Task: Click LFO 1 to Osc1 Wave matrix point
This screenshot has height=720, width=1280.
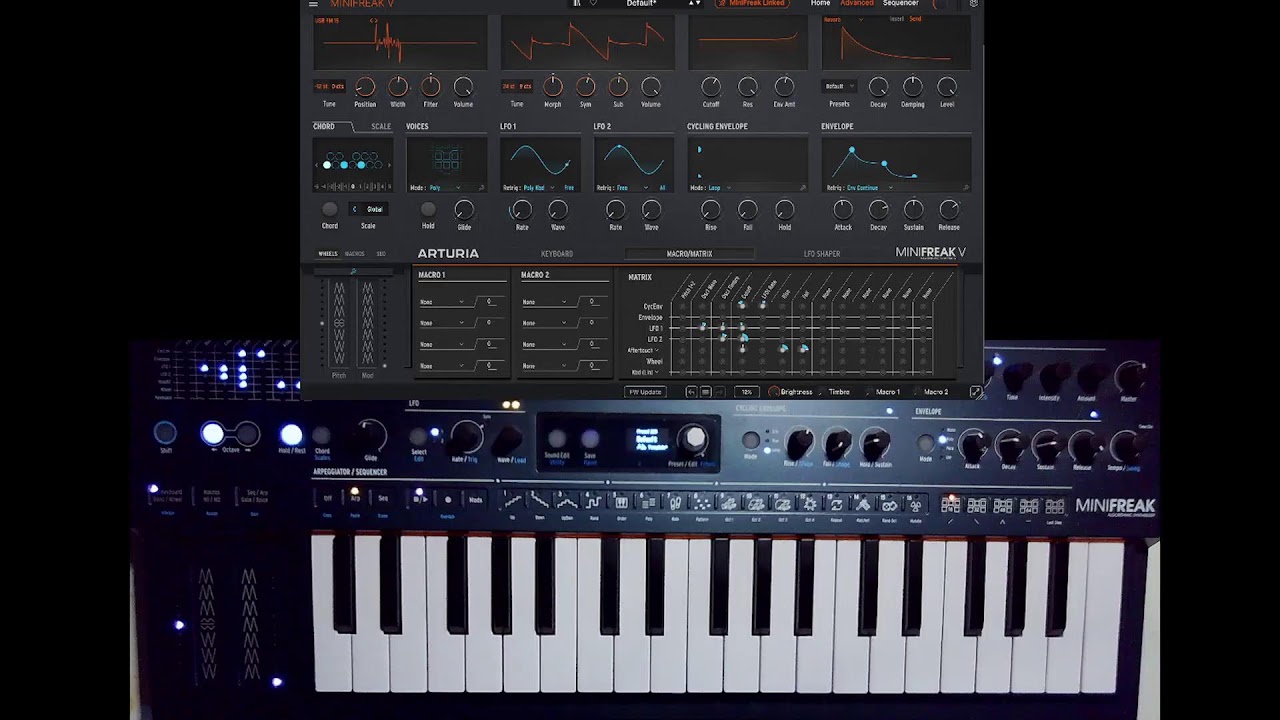Action: coord(702,328)
